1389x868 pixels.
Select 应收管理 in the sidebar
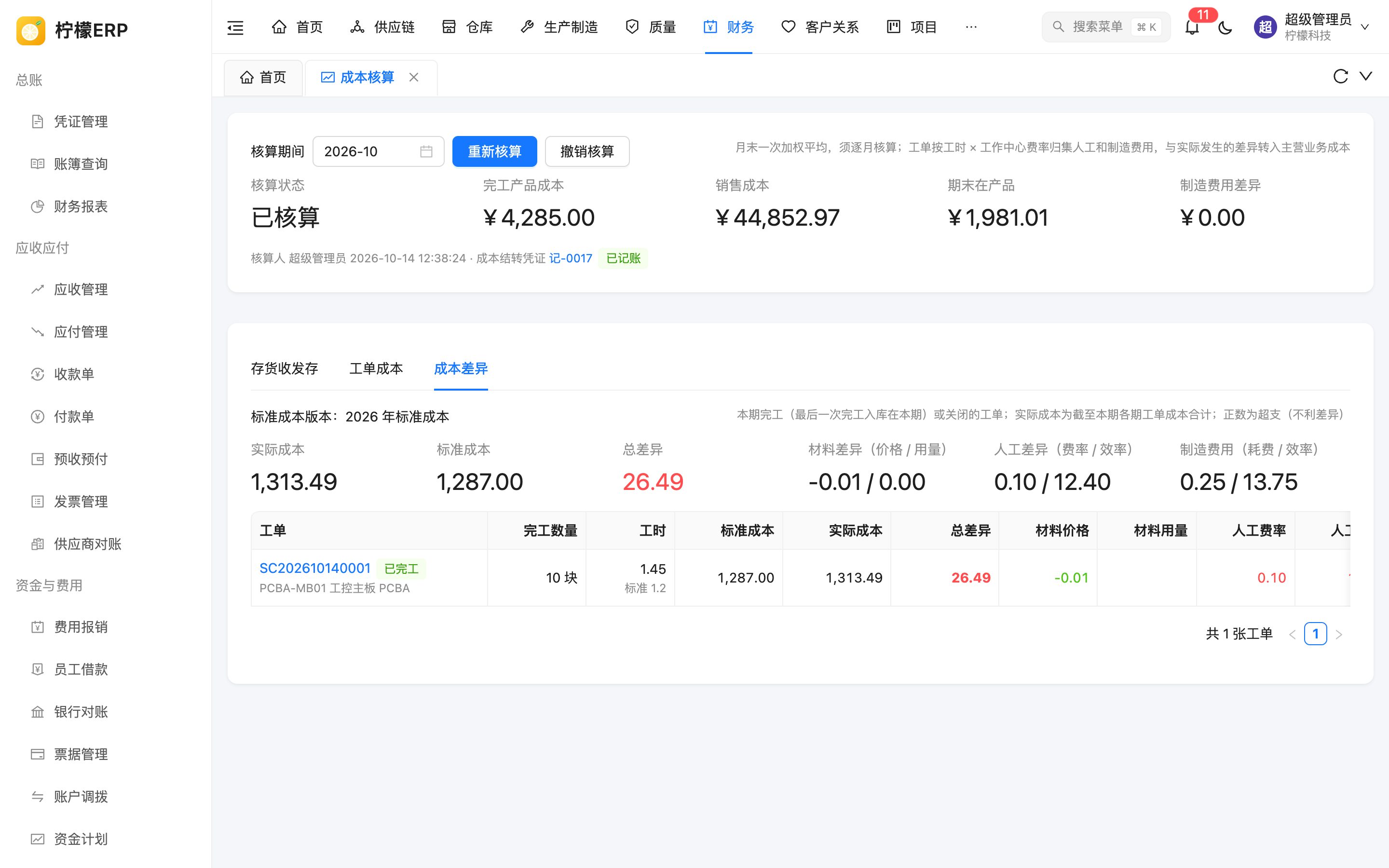pyautogui.click(x=81, y=289)
